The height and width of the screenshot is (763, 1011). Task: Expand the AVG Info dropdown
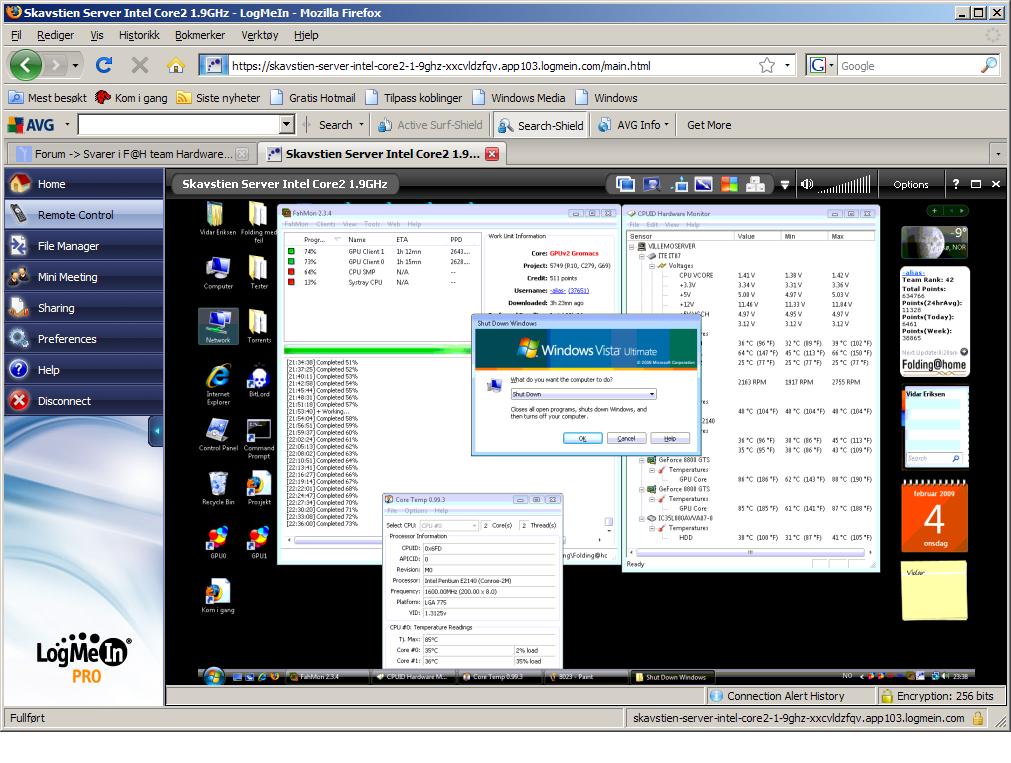(666, 124)
